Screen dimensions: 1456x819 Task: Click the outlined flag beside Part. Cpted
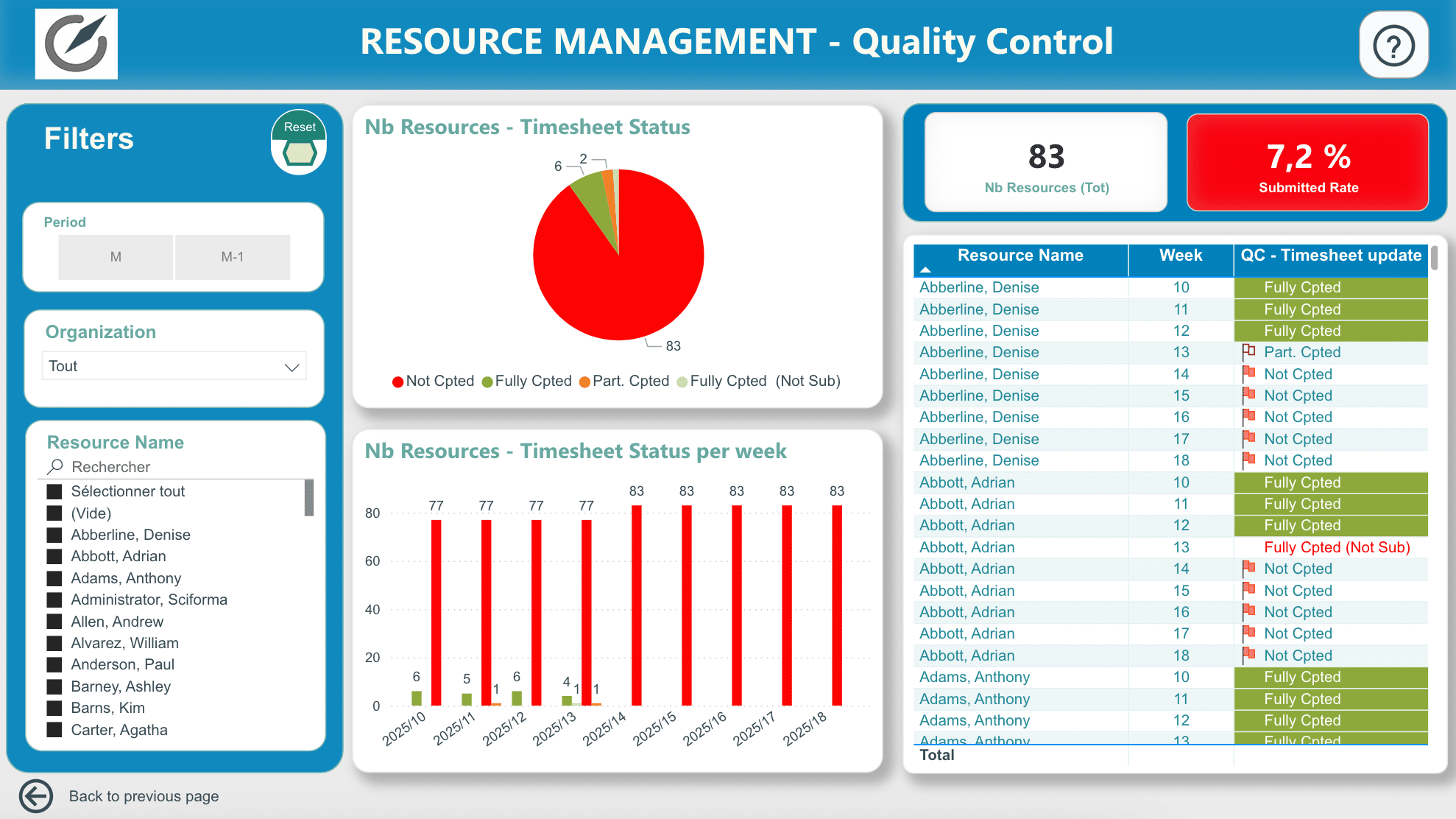1248,352
